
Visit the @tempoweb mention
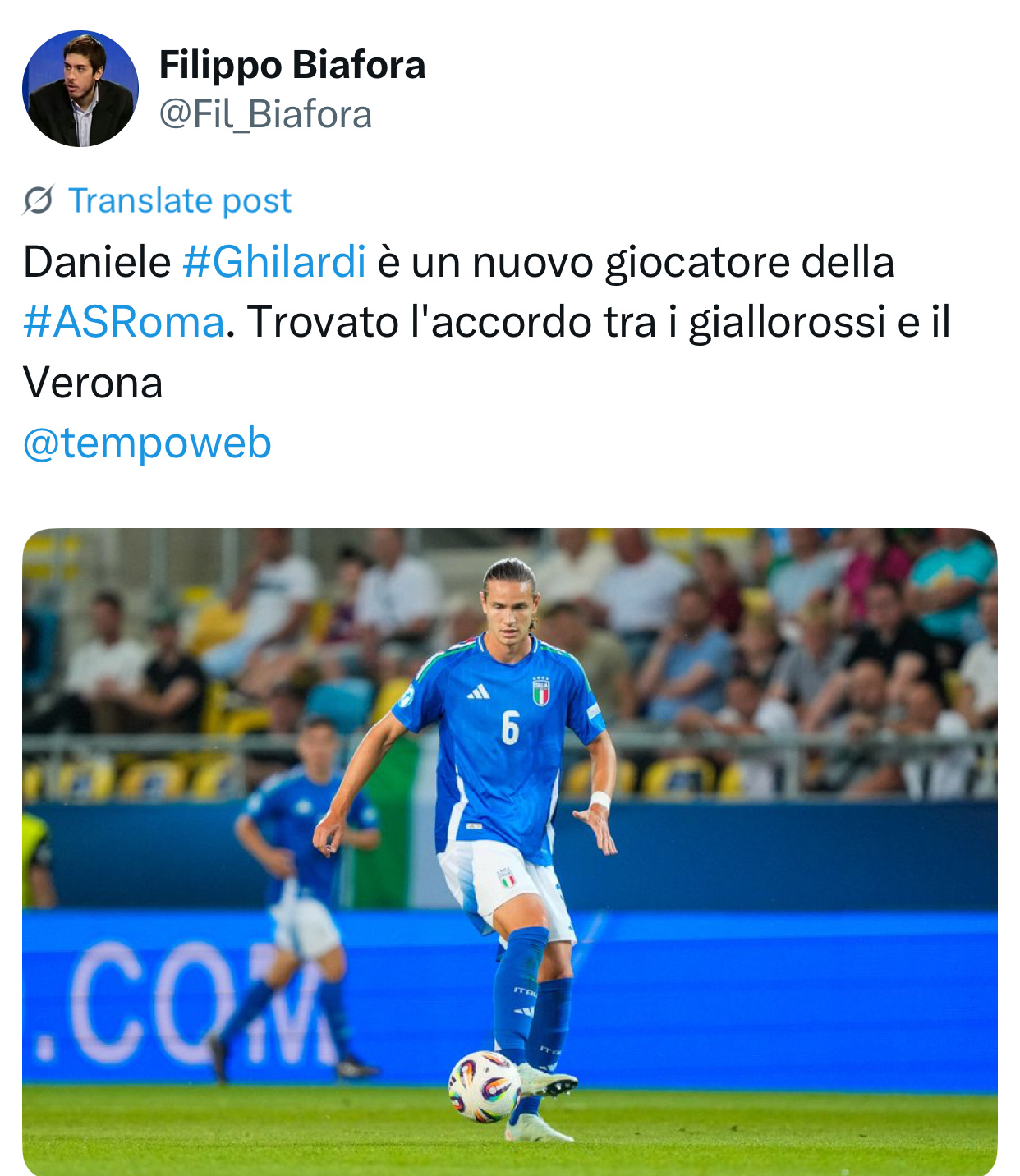point(147,443)
